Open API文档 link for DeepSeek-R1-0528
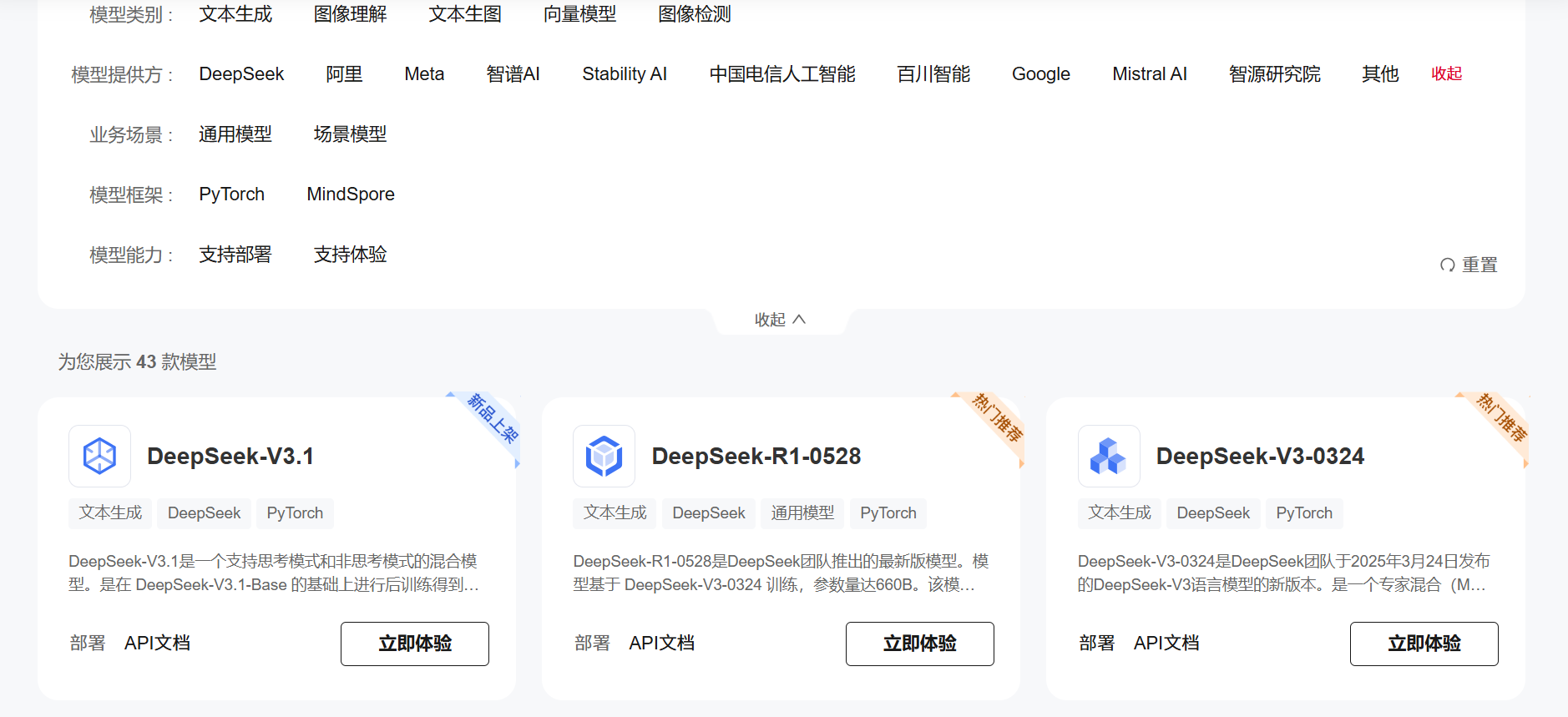The width and height of the screenshot is (1568, 717). click(x=661, y=644)
